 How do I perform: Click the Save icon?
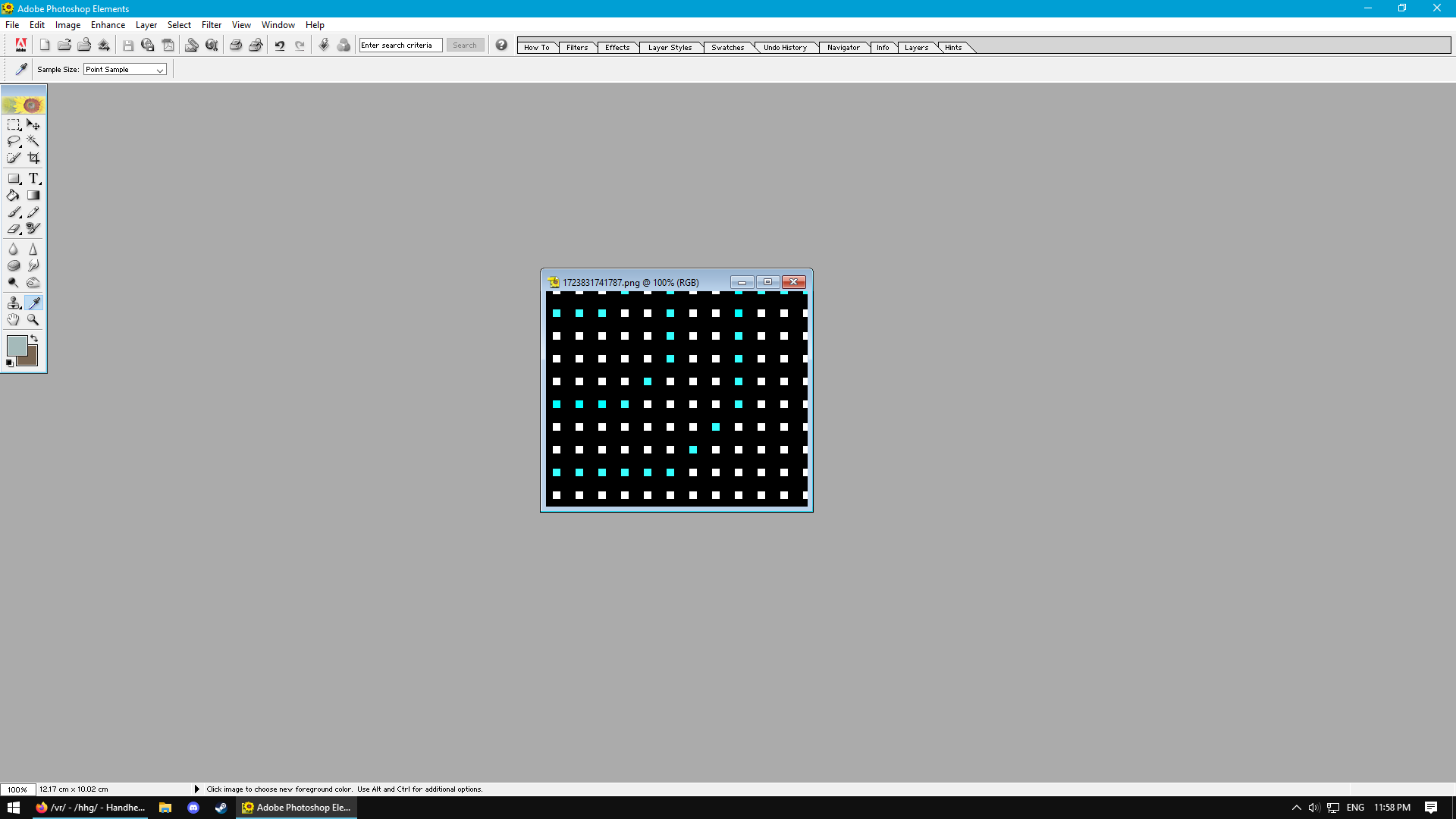coord(128,45)
